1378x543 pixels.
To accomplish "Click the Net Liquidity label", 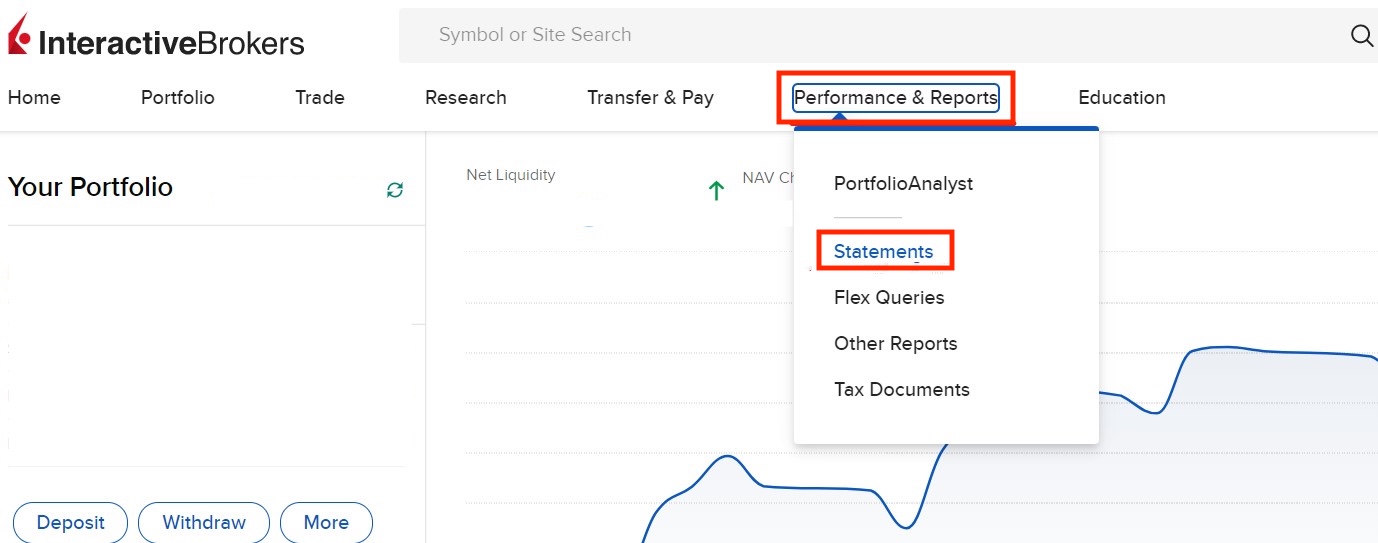I will (511, 175).
